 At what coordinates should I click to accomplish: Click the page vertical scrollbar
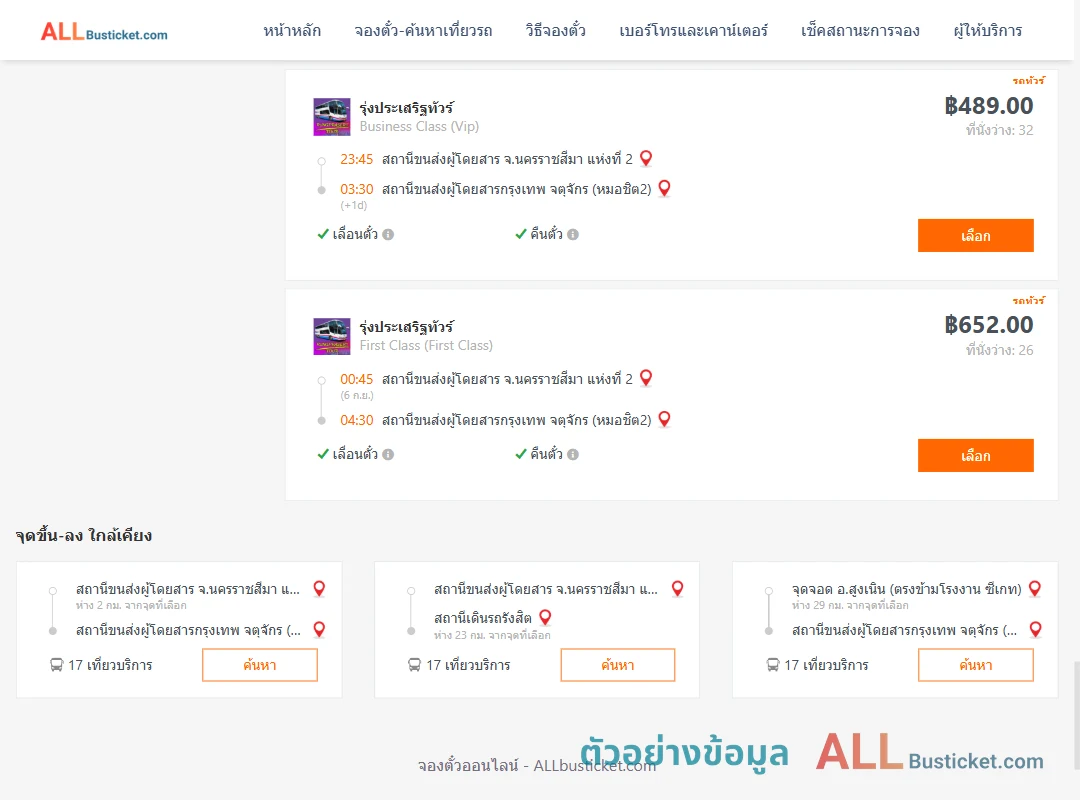pyautogui.click(x=1077, y=717)
